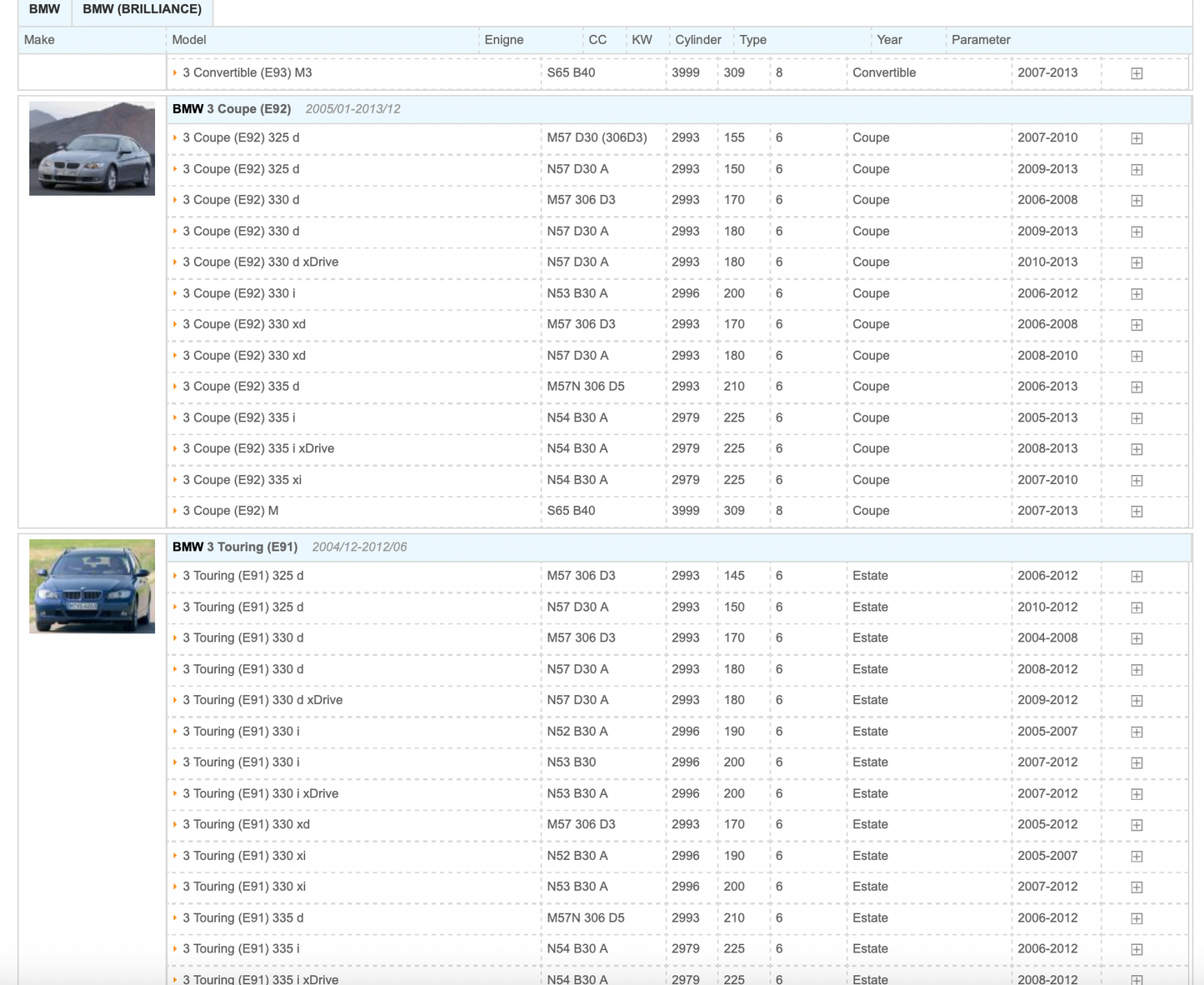This screenshot has height=985, width=1204.
Task: Click the Make column header
Action: pyautogui.click(x=39, y=40)
